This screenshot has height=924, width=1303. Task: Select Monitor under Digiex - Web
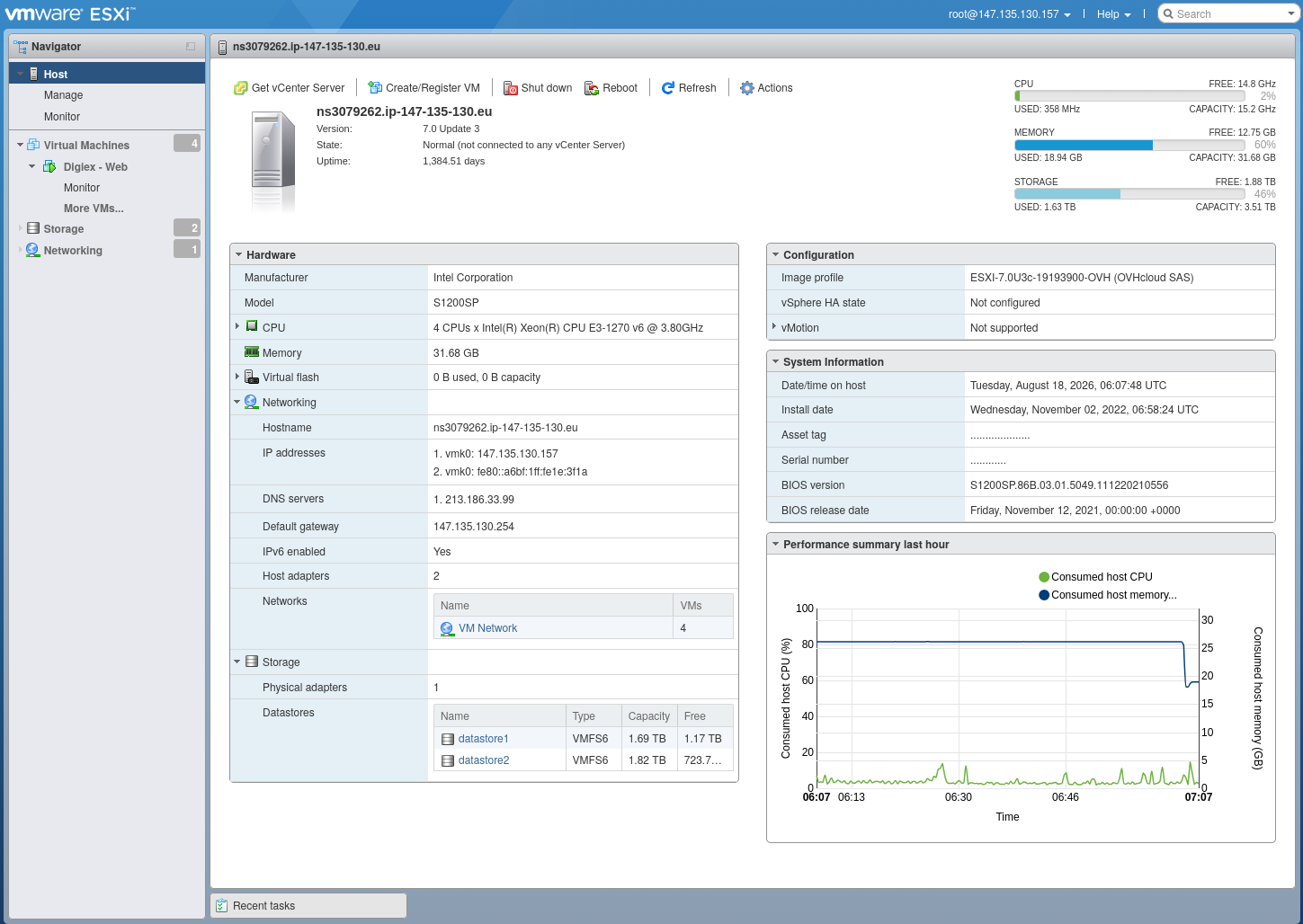[82, 188]
